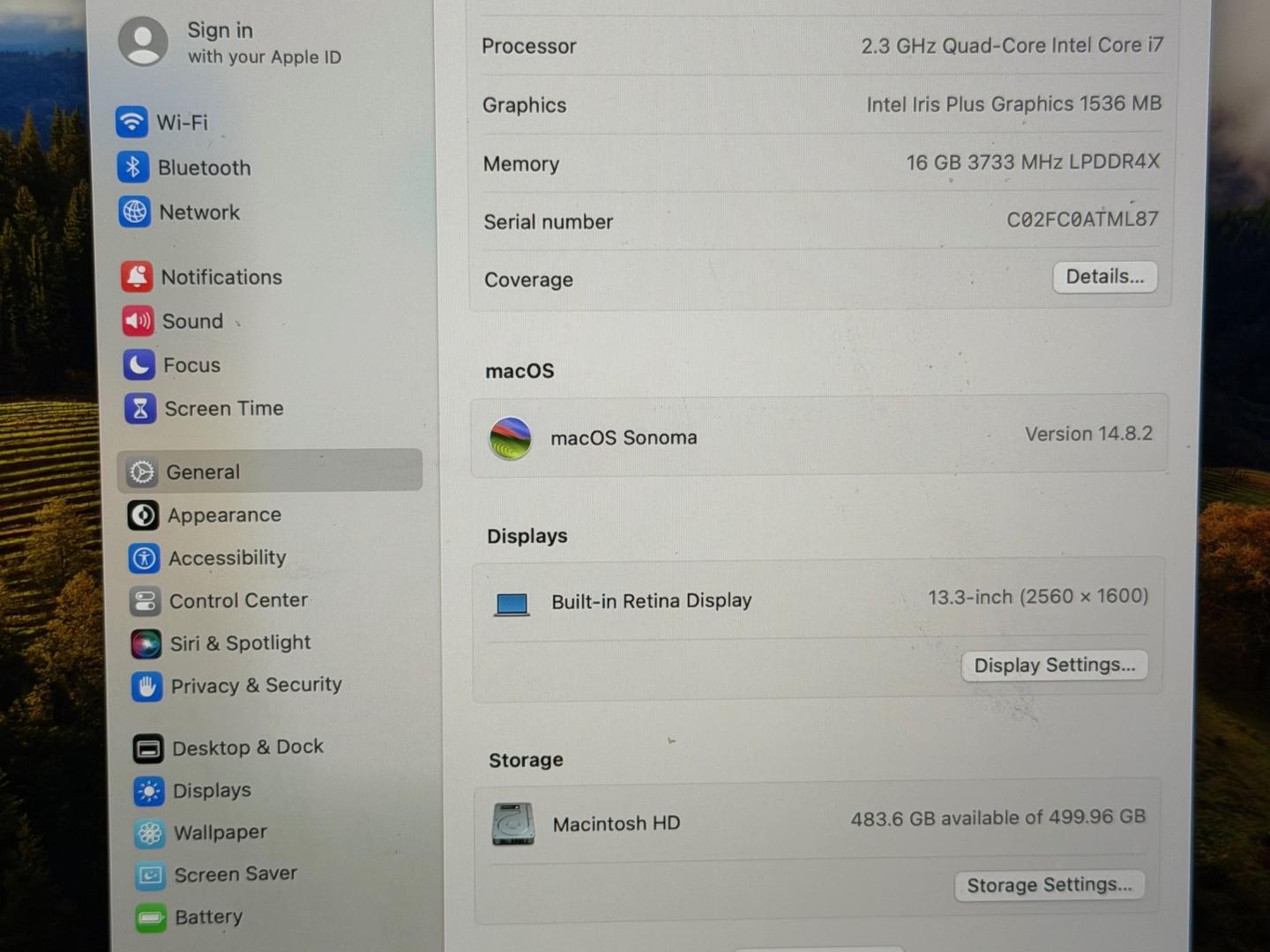1270x952 pixels.
Task: Click the Appearance icon in sidebar
Action: [x=143, y=515]
